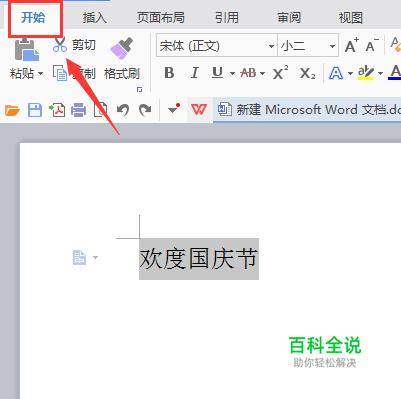Click the 剪切 scissors icon
Image resolution: width=401 pixels, height=399 pixels.
point(60,45)
